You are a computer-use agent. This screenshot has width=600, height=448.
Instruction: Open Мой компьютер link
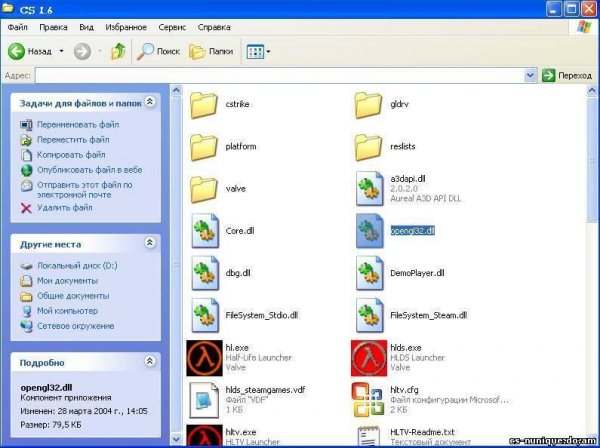67,311
